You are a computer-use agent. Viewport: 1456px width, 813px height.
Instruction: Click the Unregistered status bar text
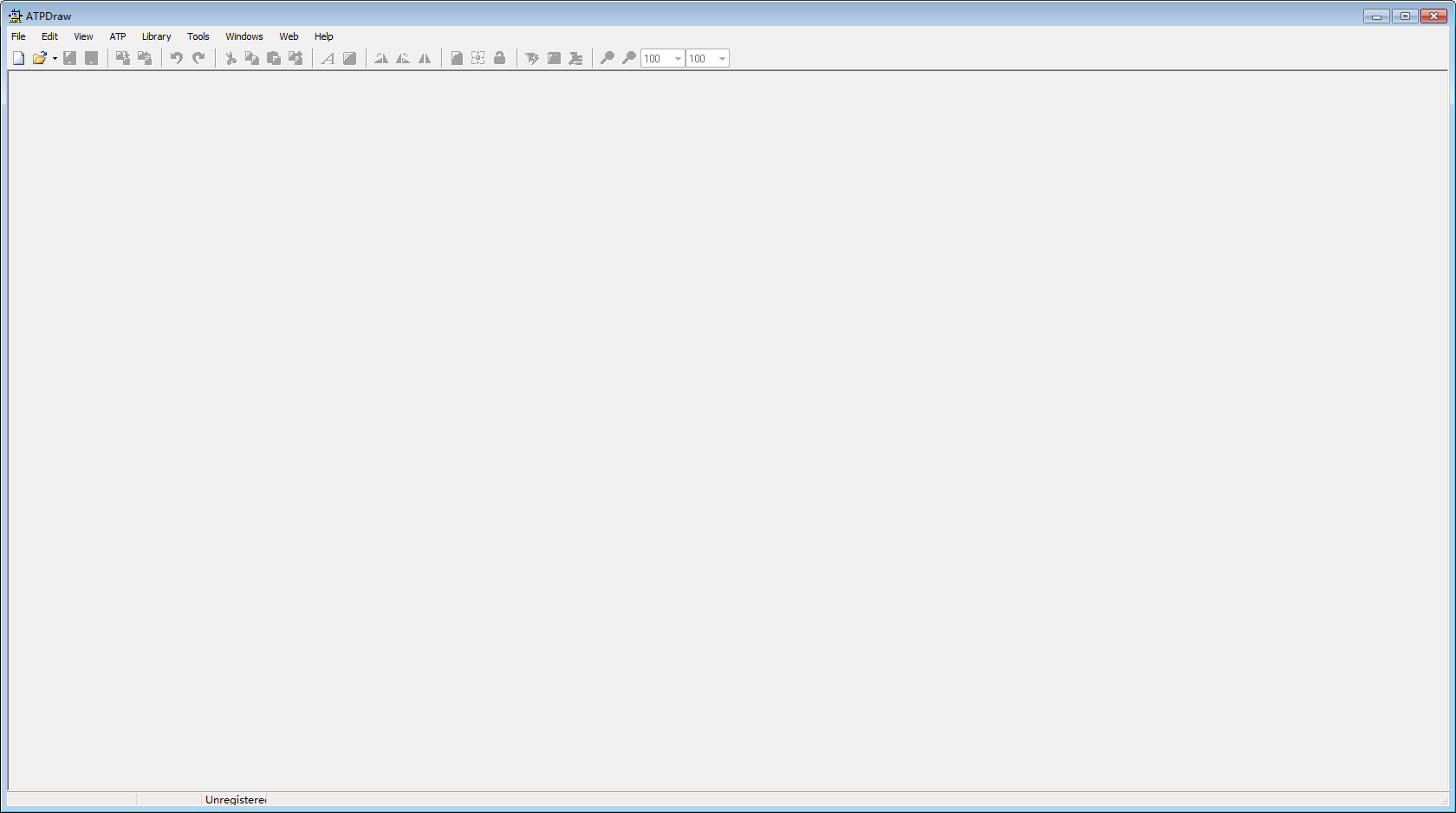pos(236,800)
